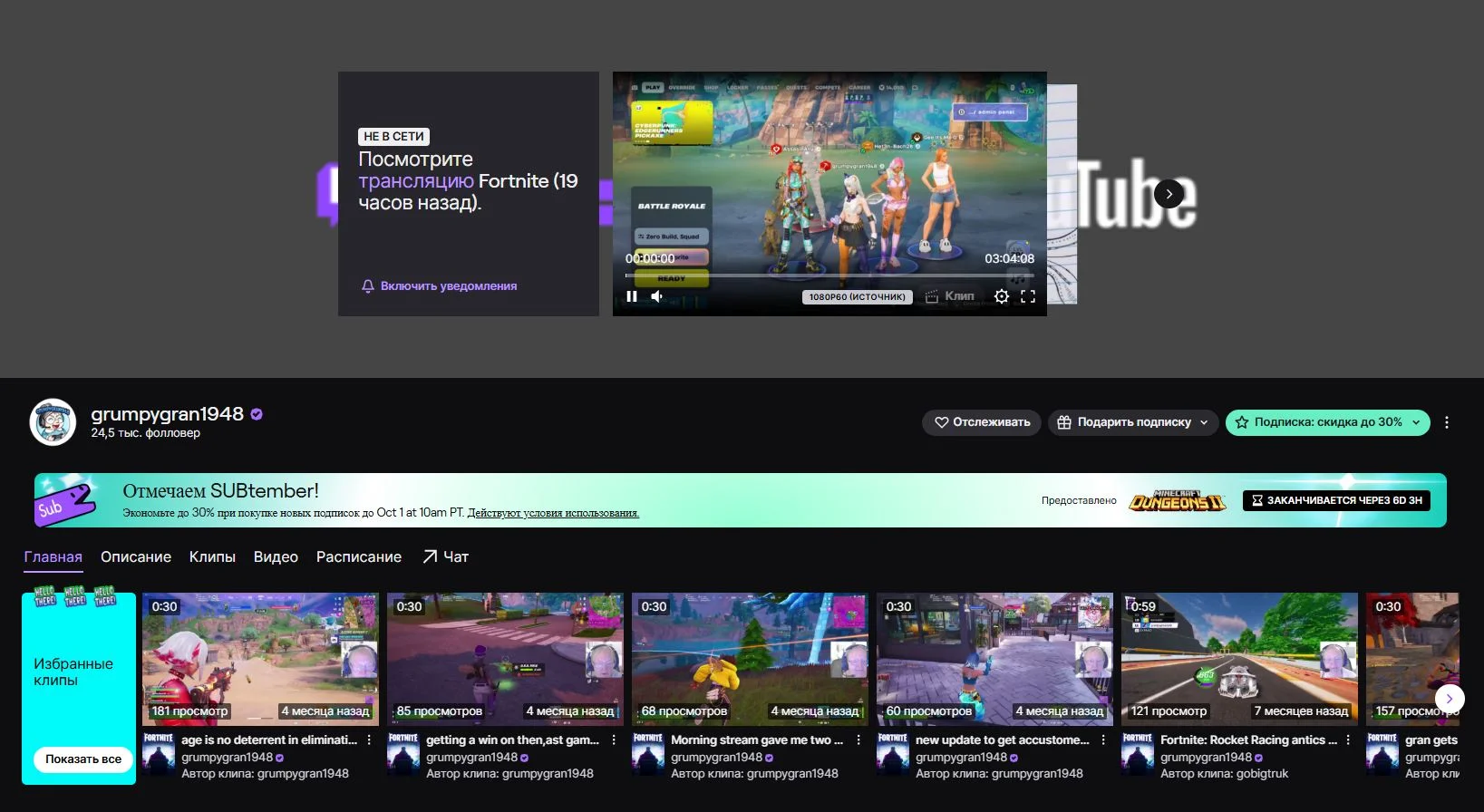Open the SUBtember terms of use link
1484x812 pixels.
click(x=553, y=513)
